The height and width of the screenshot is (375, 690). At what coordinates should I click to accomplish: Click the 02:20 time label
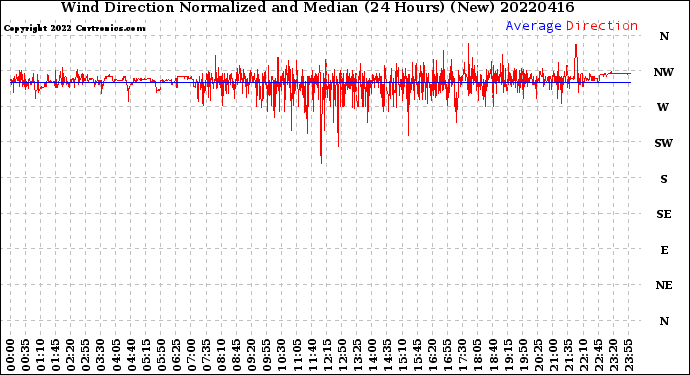[x=71, y=355]
